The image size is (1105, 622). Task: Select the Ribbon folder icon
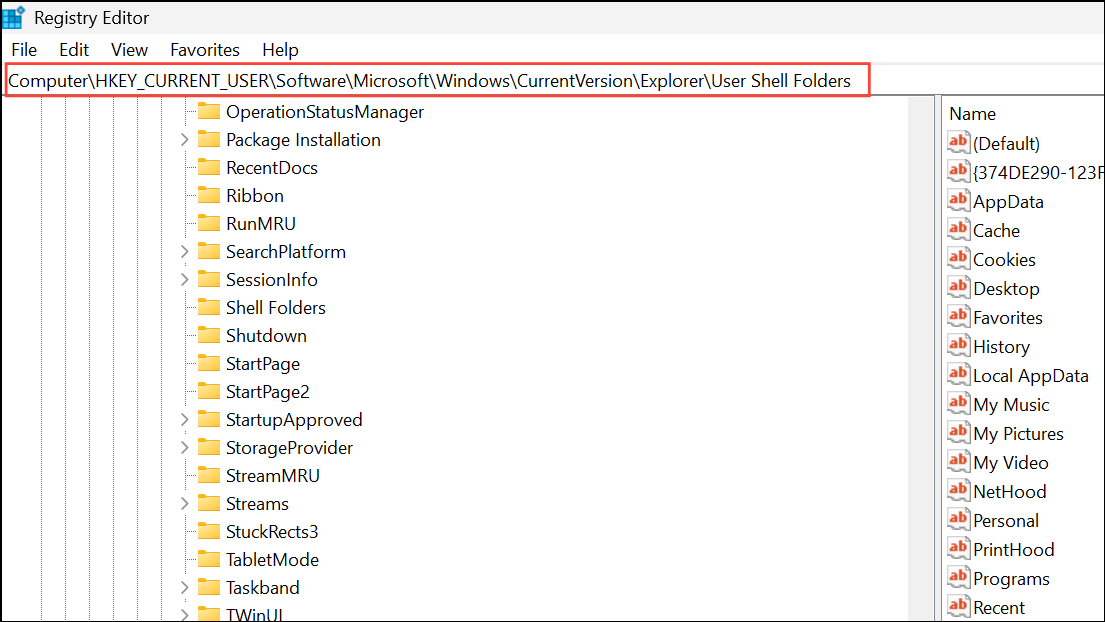(x=207, y=195)
